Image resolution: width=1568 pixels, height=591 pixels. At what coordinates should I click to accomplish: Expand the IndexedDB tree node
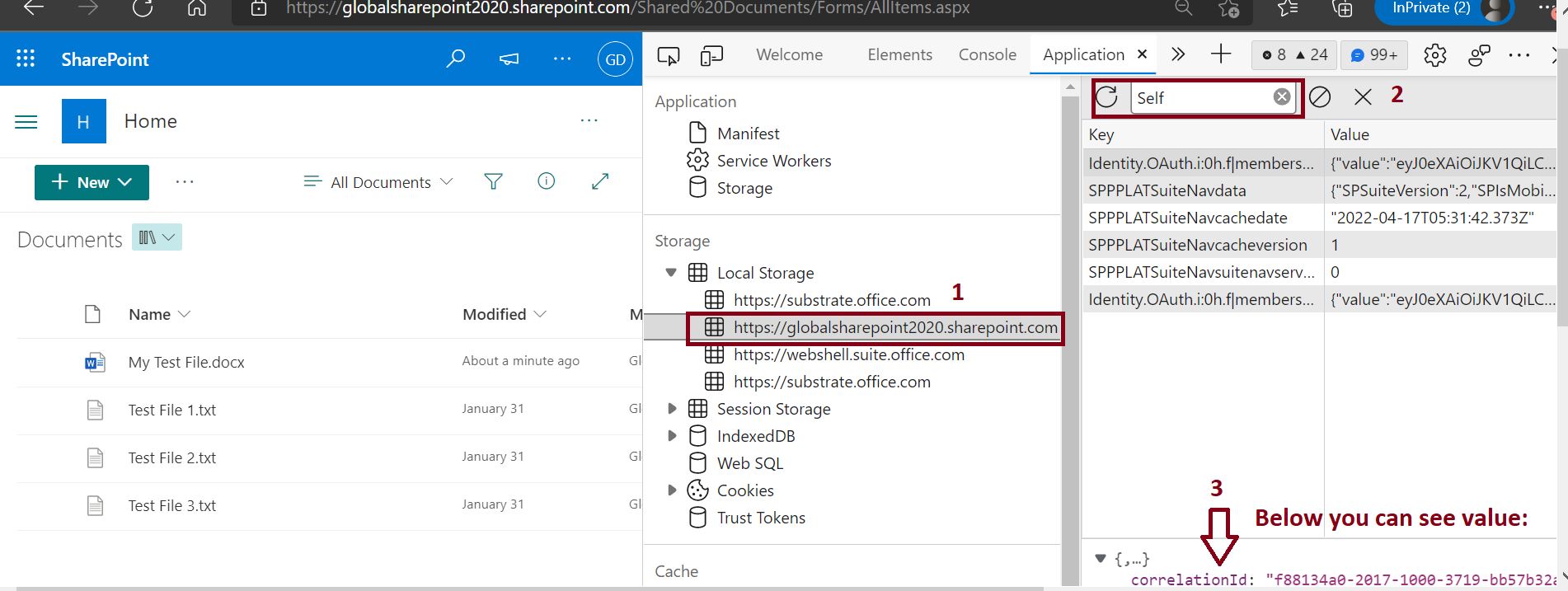[x=672, y=435]
